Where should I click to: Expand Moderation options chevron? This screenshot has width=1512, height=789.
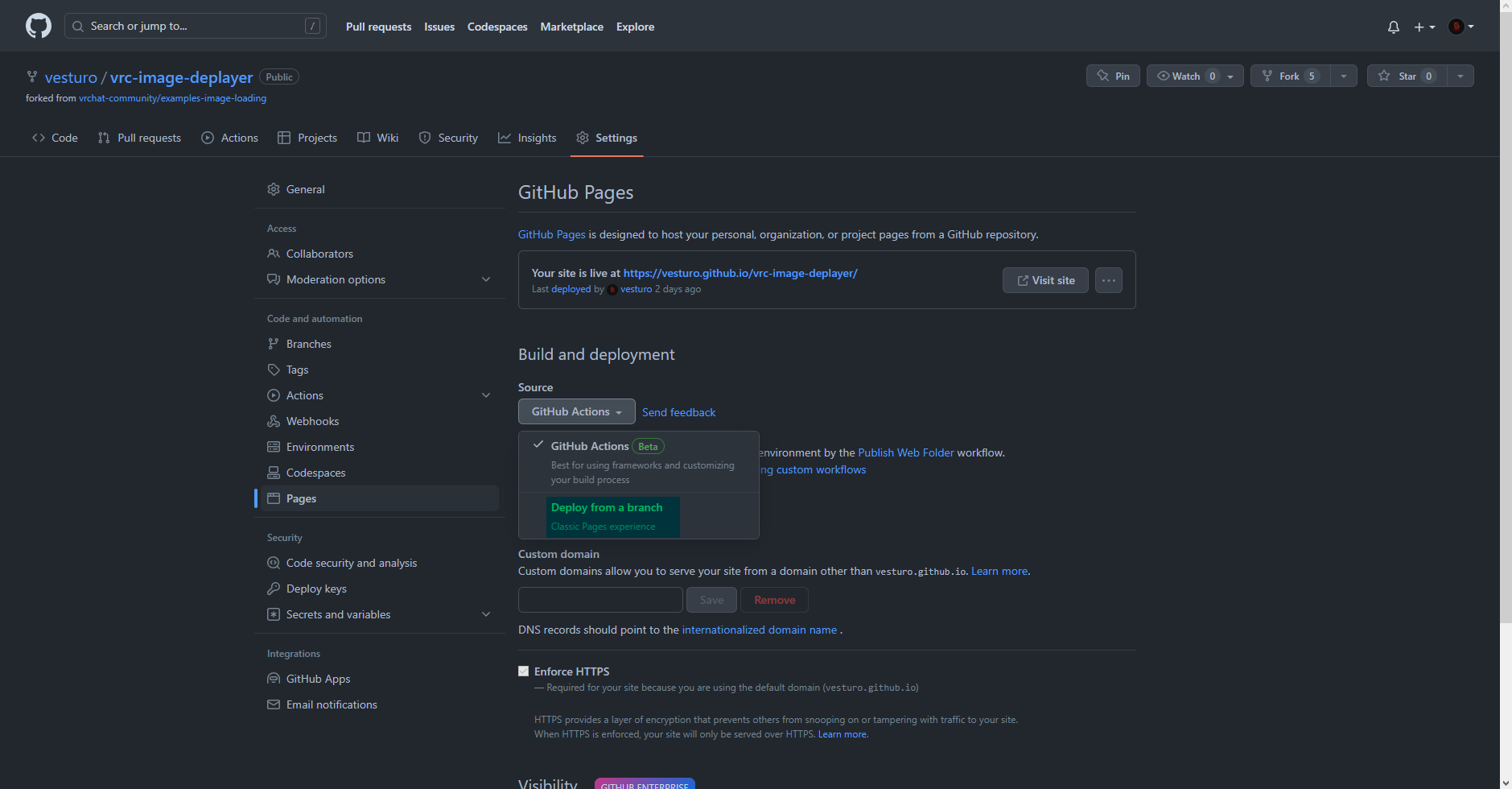[486, 279]
